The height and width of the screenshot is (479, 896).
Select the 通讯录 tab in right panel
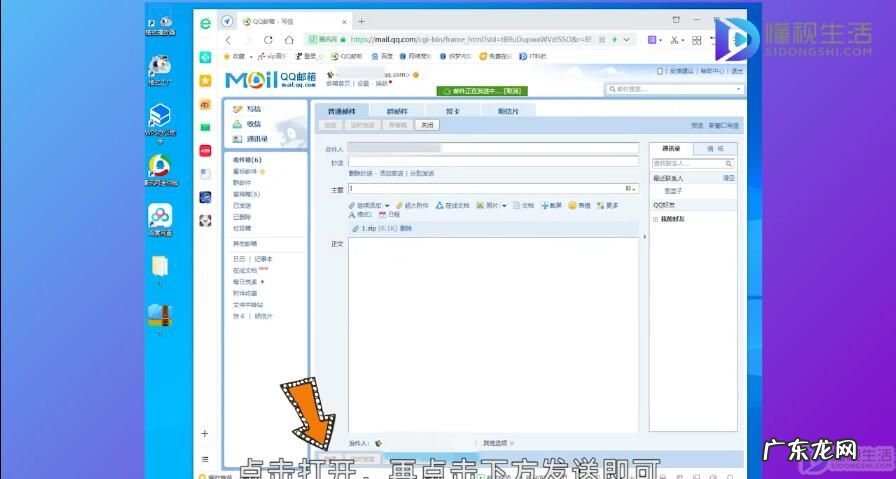click(671, 149)
